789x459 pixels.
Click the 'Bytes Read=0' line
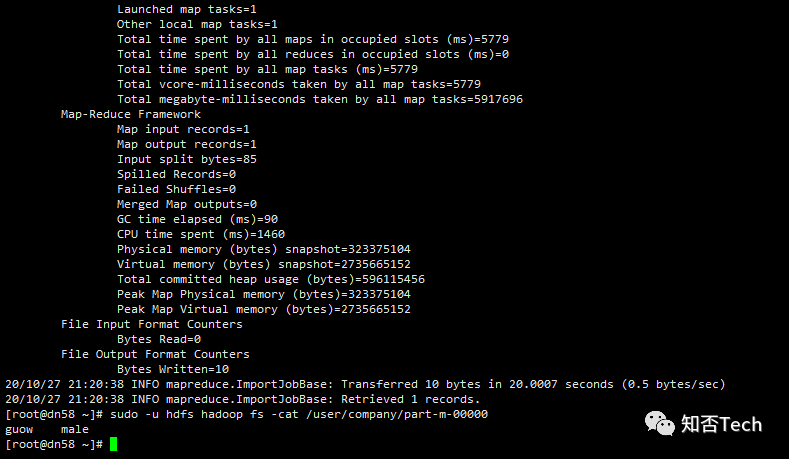(159, 339)
